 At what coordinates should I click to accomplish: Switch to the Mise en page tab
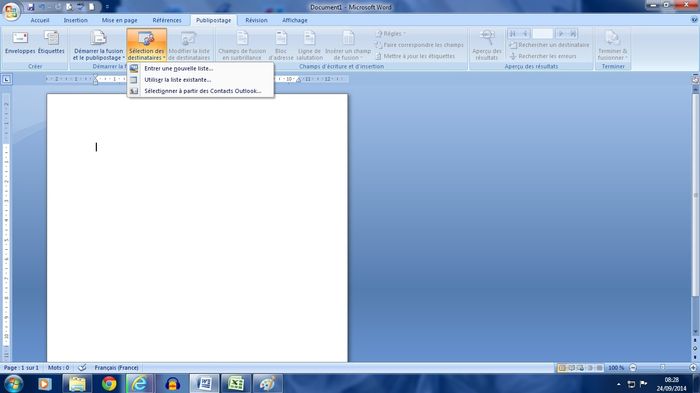pos(119,20)
